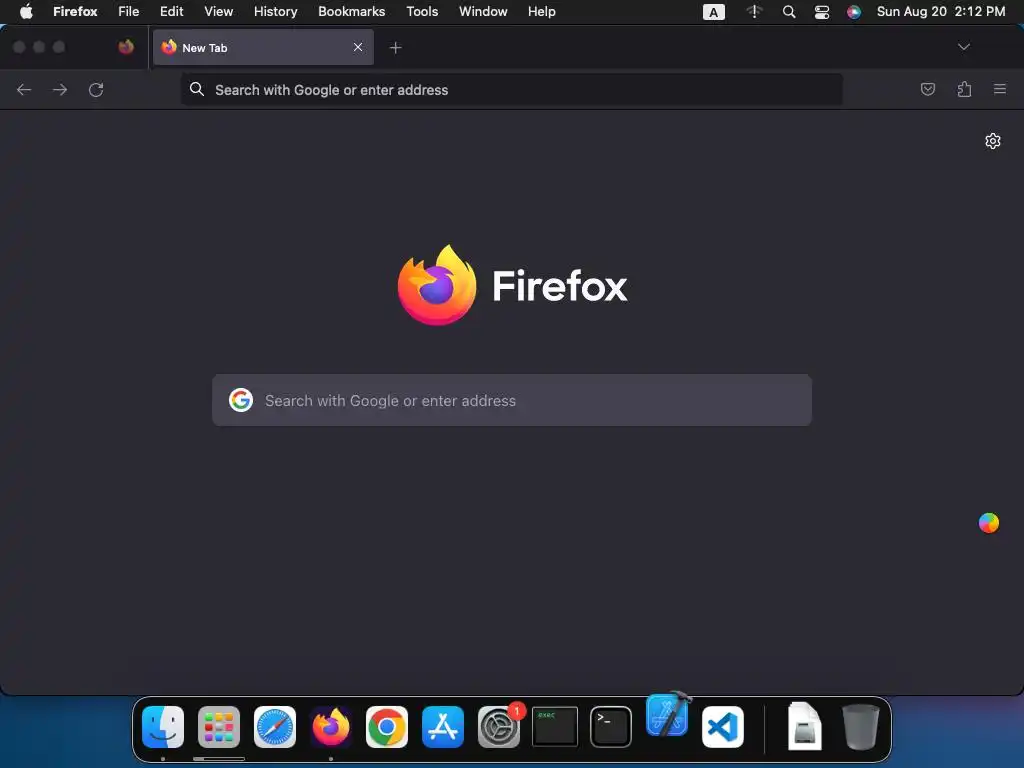The width and height of the screenshot is (1024, 768).
Task: Open the Apple menu
Action: 26,11
